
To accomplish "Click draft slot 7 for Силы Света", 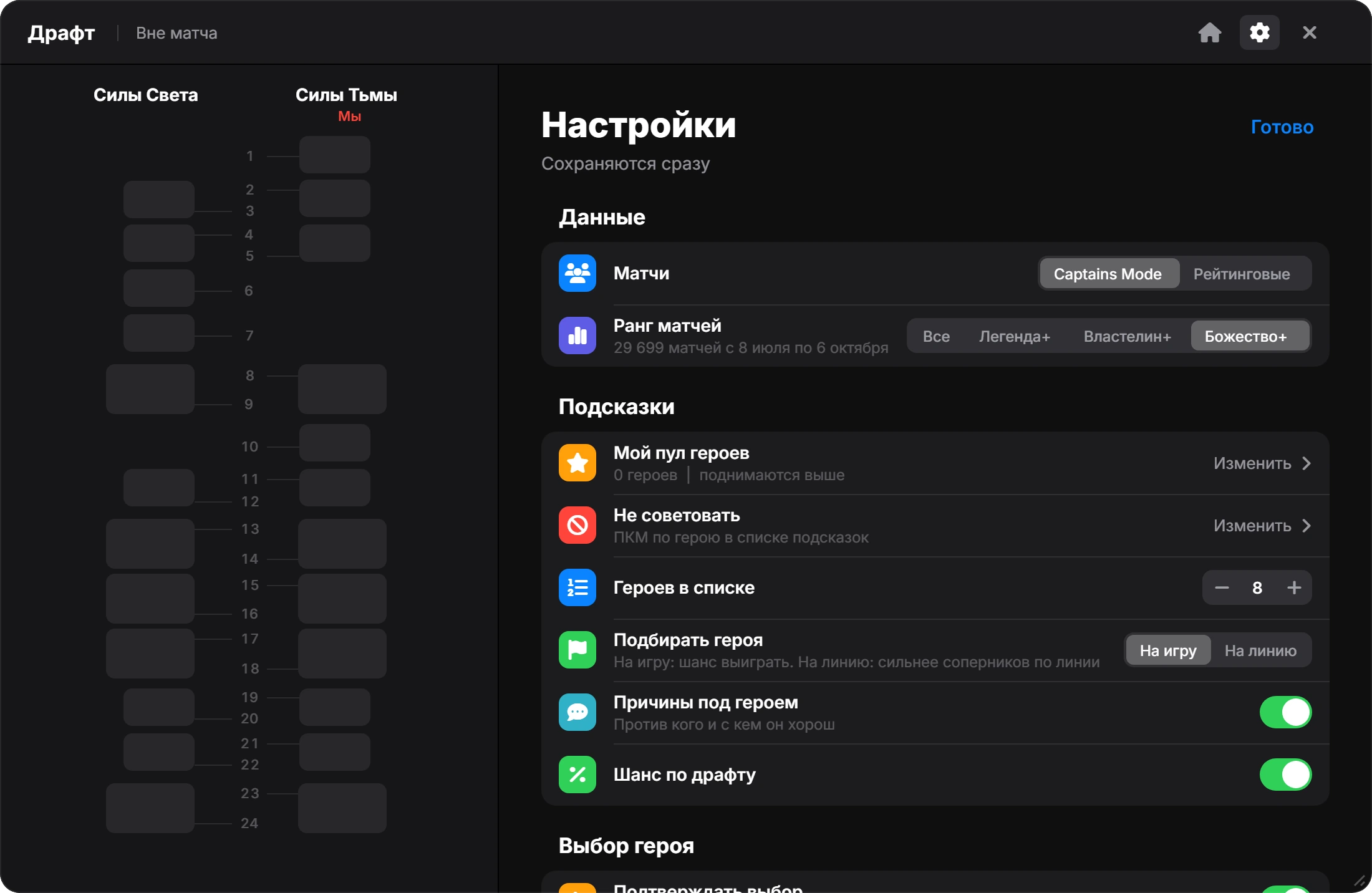I will [159, 333].
